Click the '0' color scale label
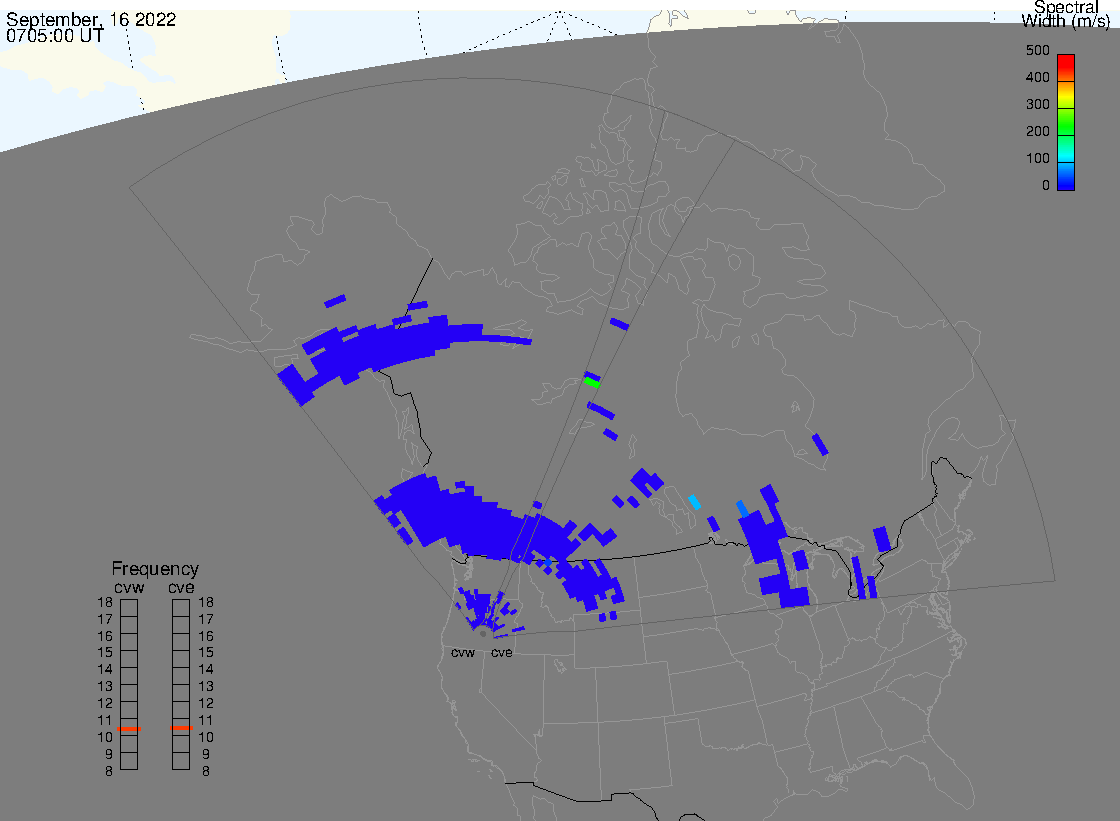Image resolution: width=1120 pixels, height=821 pixels. [1046, 186]
